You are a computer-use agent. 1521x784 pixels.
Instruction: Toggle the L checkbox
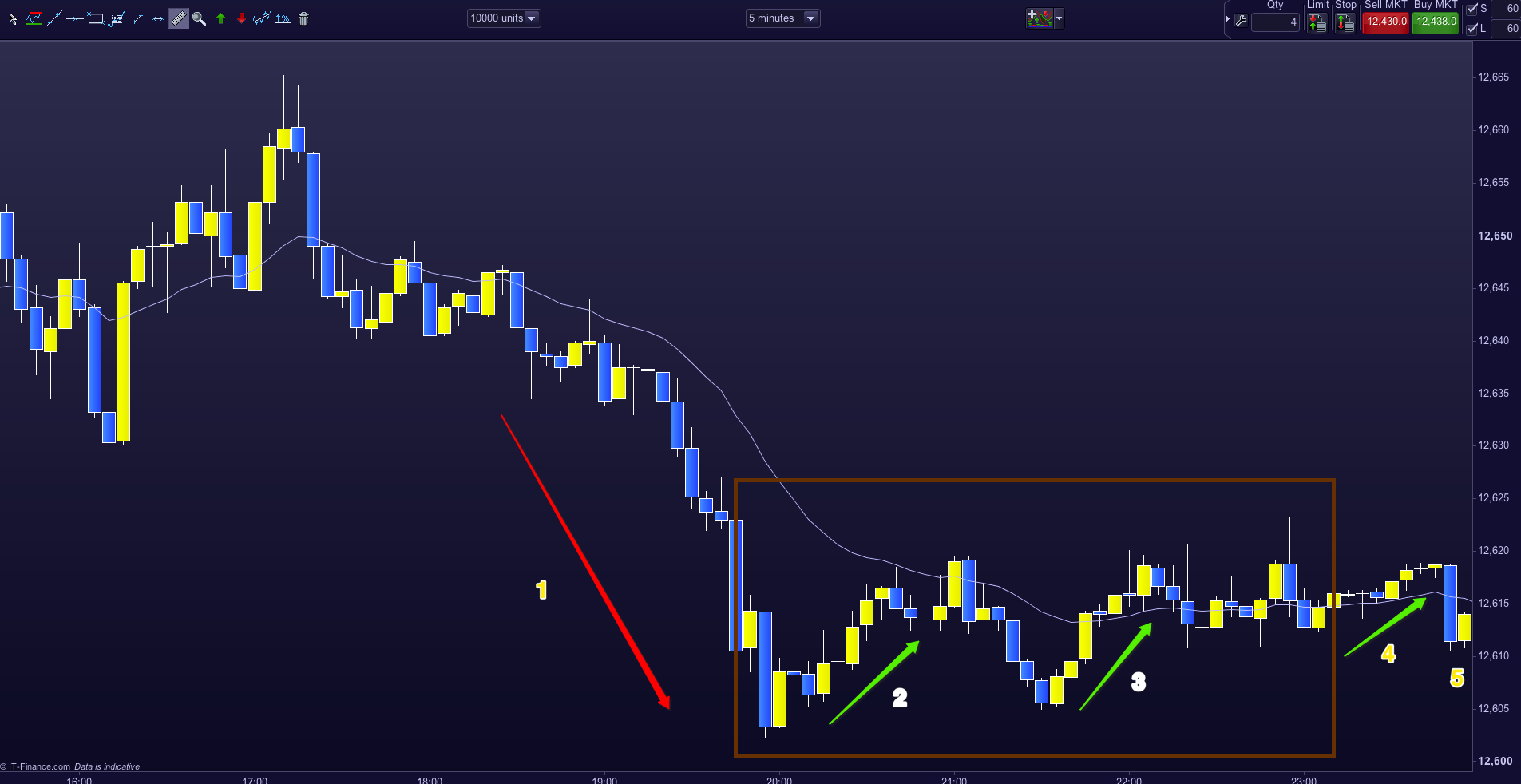click(1472, 29)
